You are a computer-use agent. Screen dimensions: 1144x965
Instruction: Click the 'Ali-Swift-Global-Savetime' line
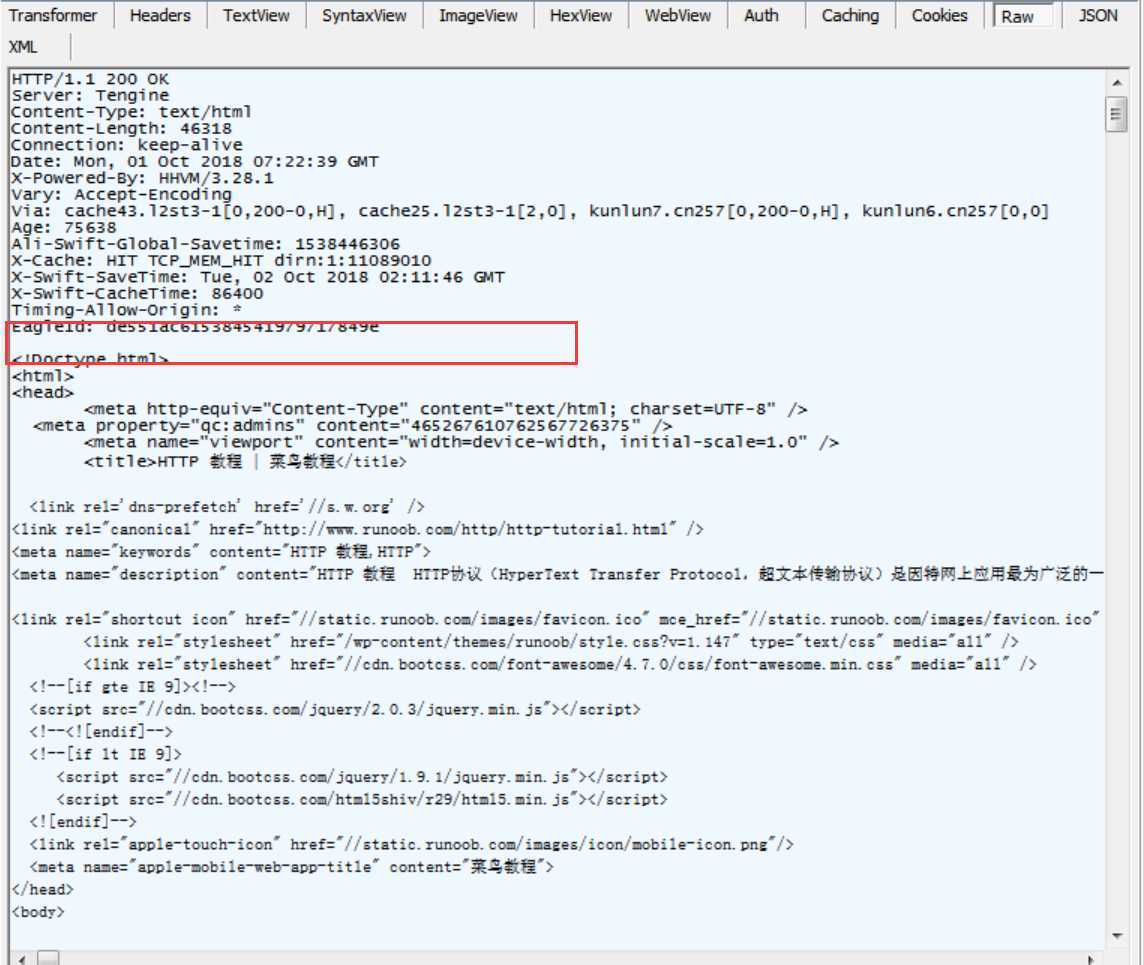206,244
